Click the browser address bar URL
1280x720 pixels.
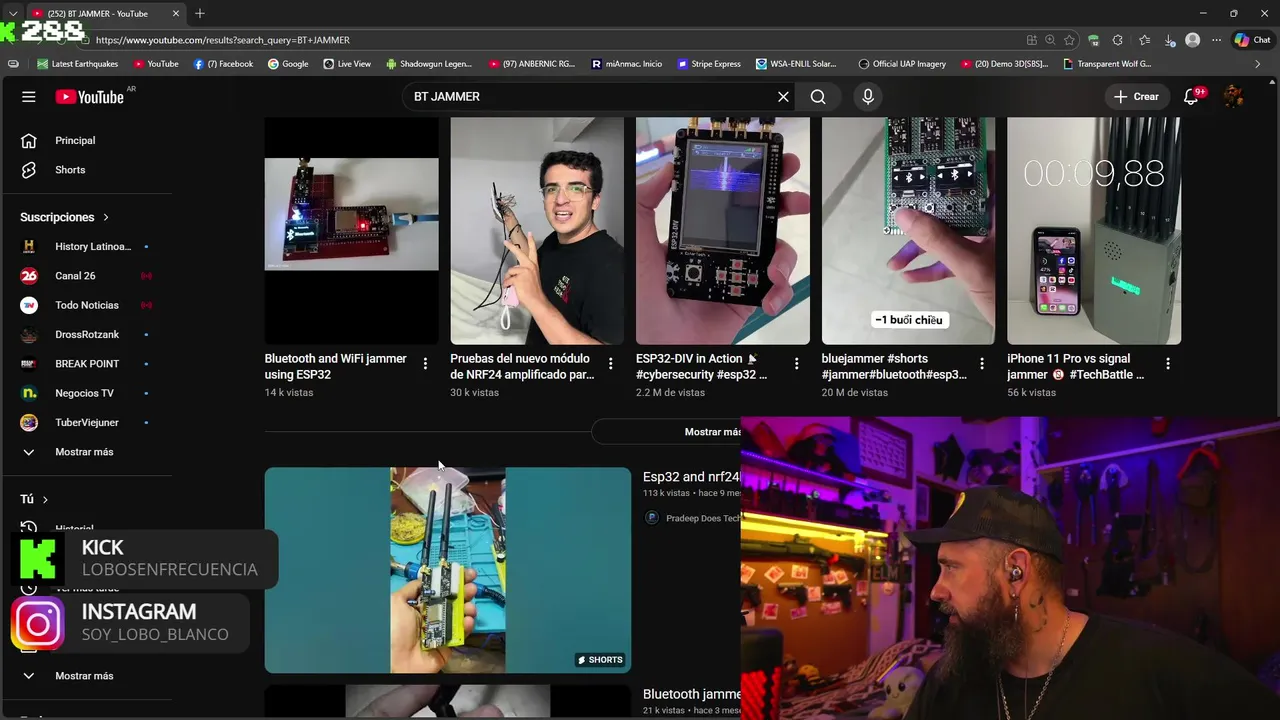(223, 40)
